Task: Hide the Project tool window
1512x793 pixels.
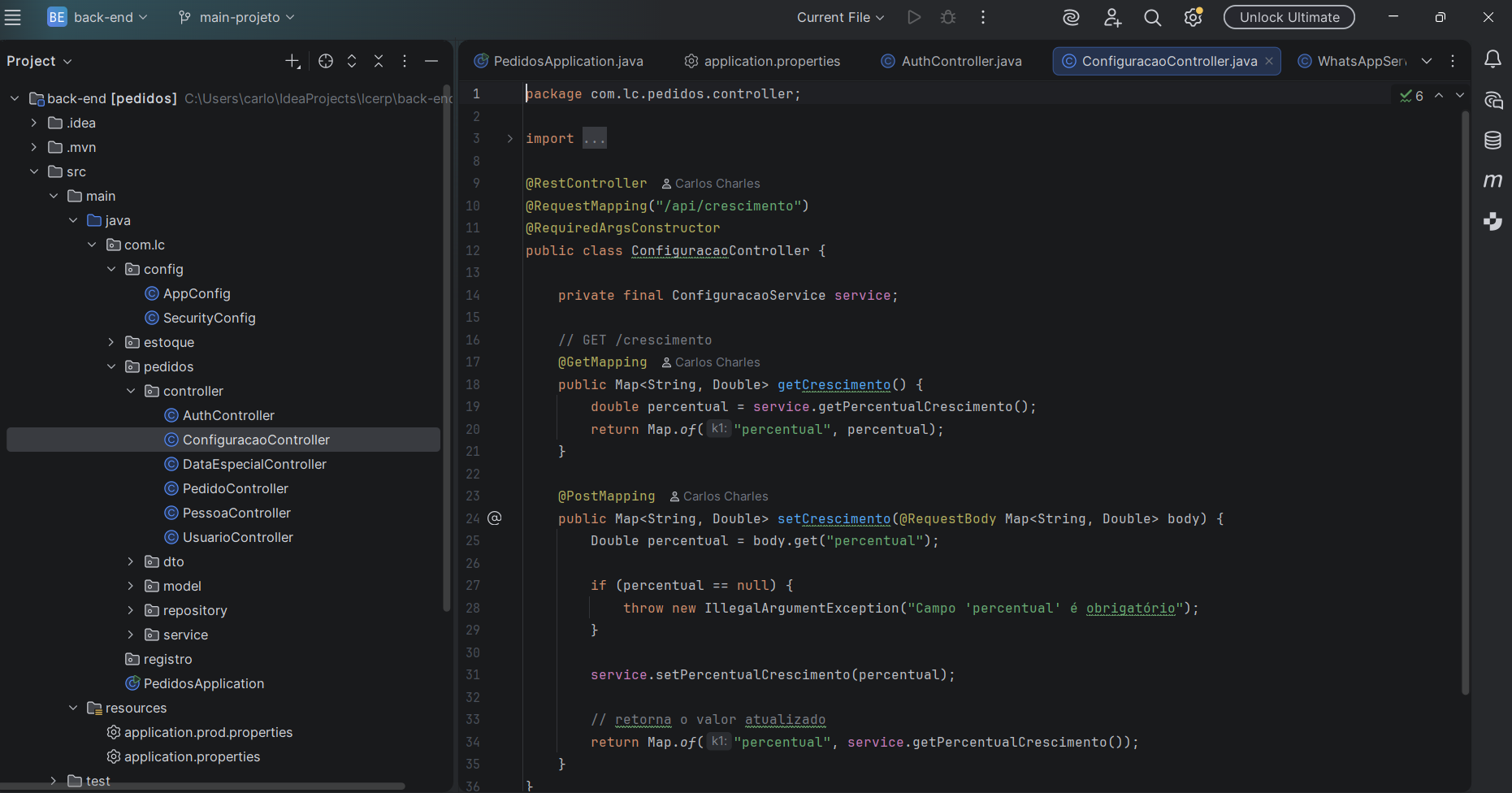Action: point(431,61)
